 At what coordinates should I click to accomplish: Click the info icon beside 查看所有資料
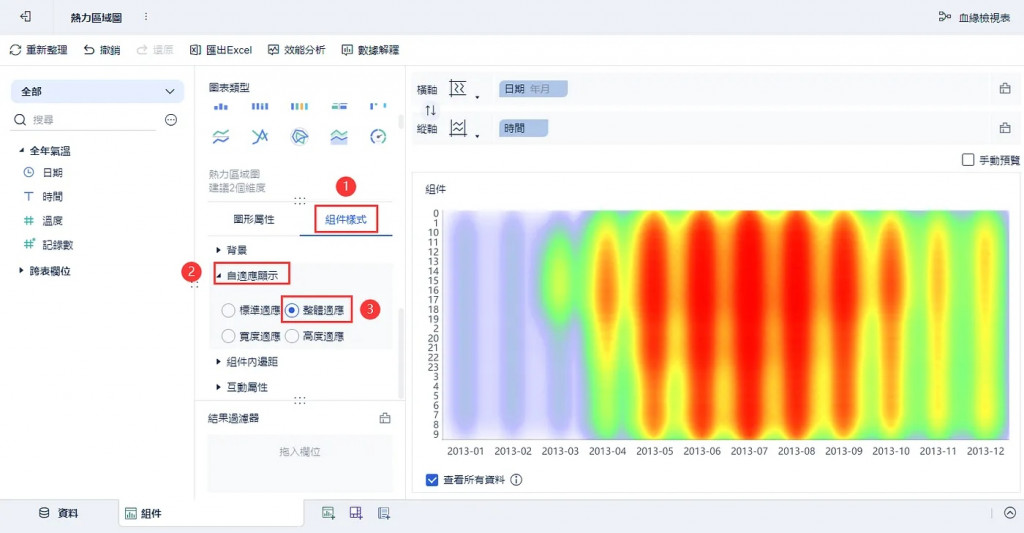click(516, 479)
